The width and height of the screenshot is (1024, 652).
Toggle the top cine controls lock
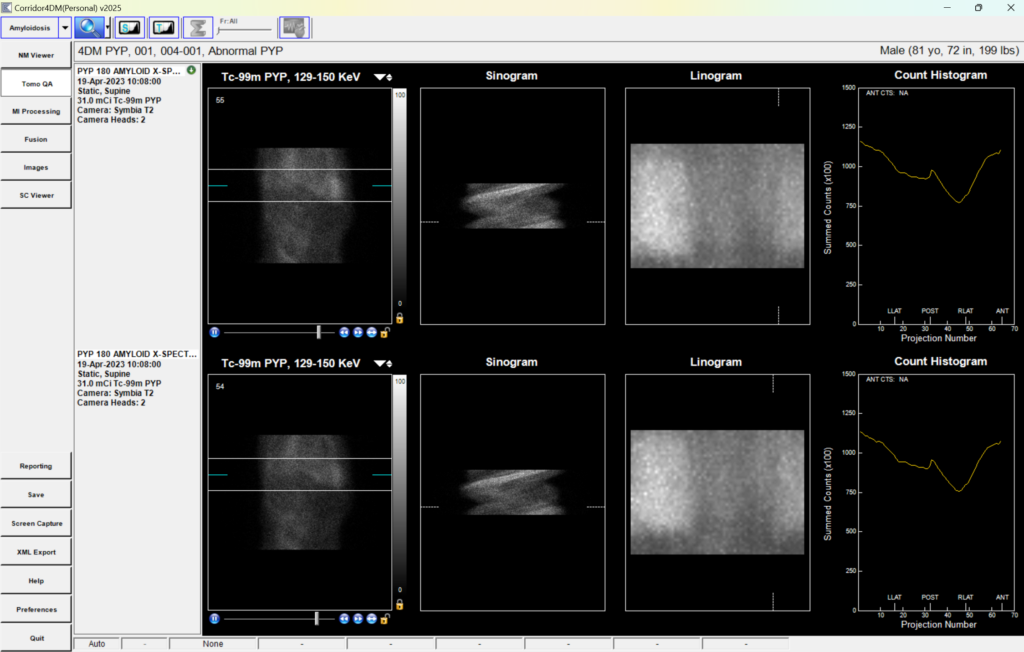pyautogui.click(x=385, y=332)
